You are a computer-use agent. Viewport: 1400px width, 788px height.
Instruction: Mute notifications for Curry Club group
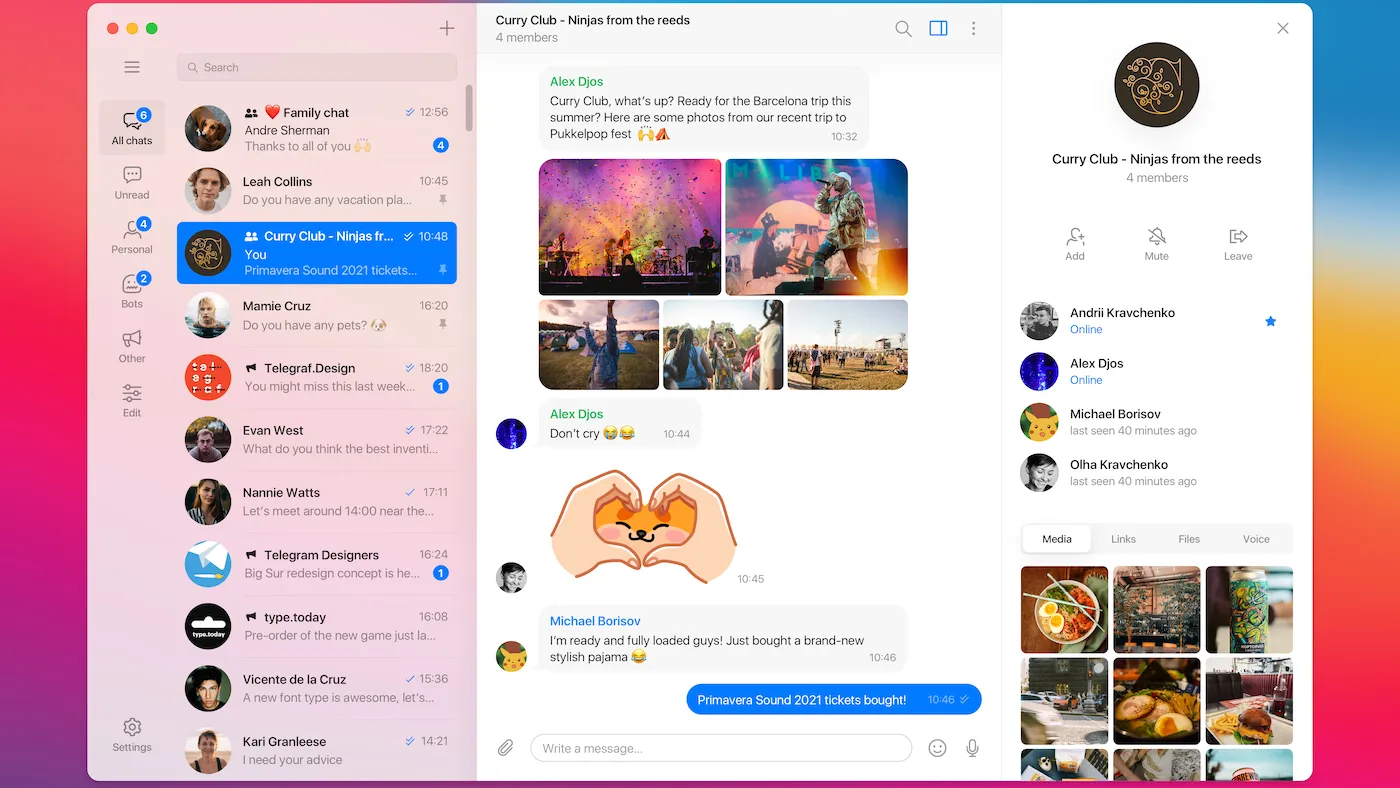(1156, 243)
